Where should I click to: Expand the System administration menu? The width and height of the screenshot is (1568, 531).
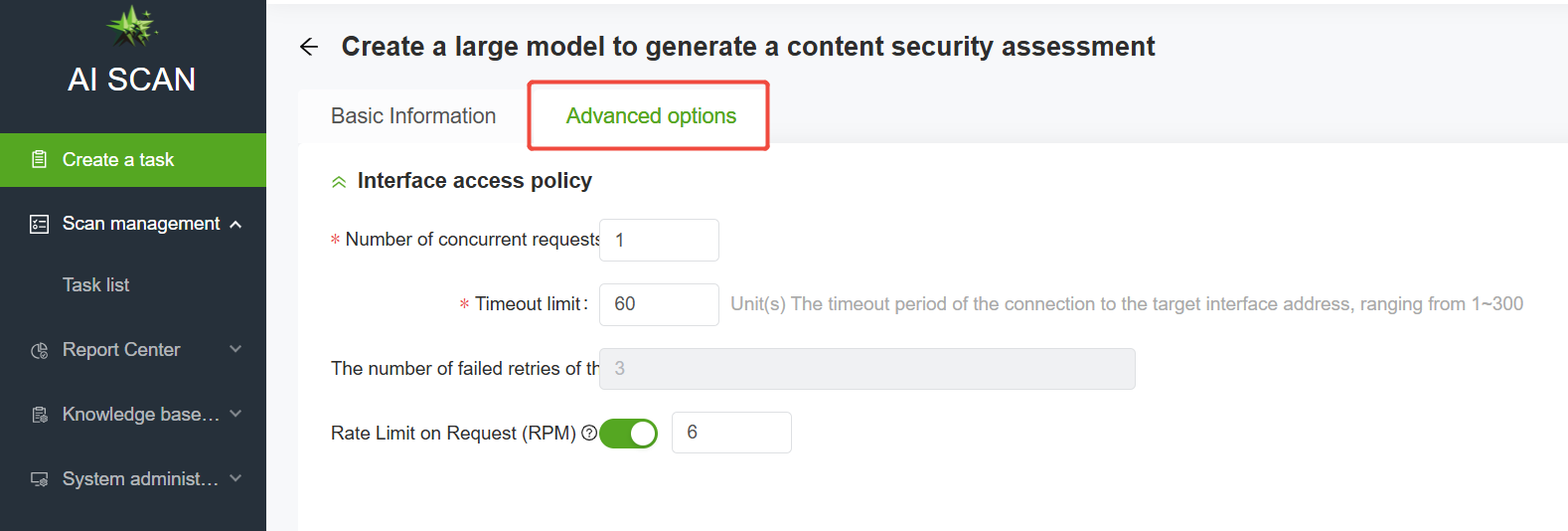tap(235, 478)
